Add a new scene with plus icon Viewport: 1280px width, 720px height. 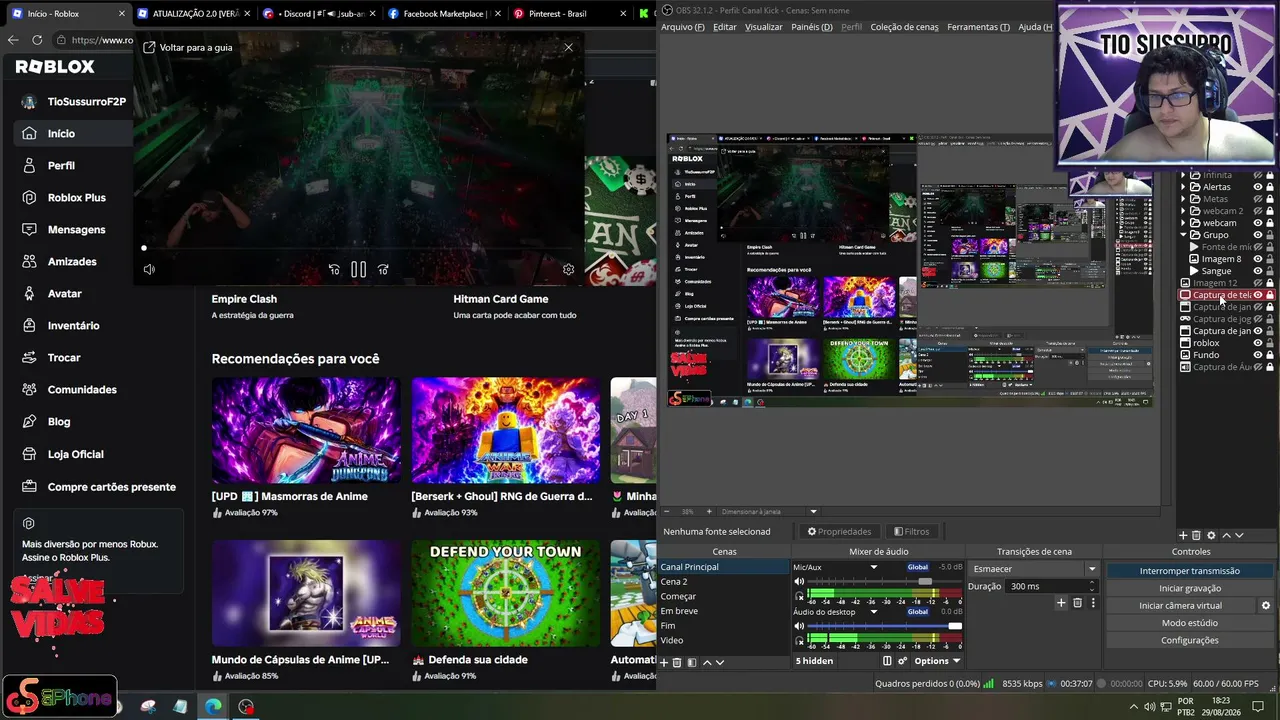[x=663, y=662]
